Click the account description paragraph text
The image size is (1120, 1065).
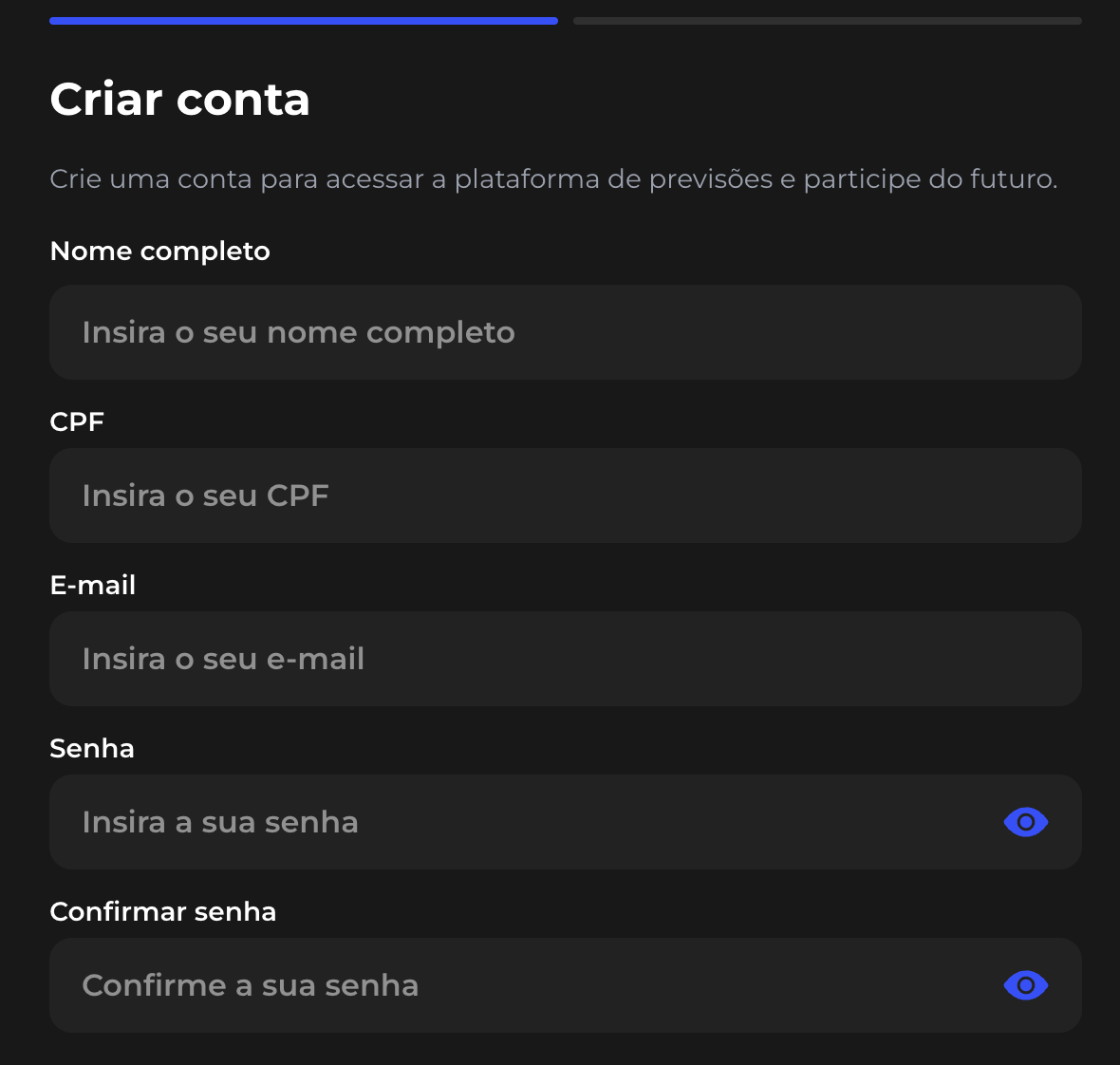(553, 179)
